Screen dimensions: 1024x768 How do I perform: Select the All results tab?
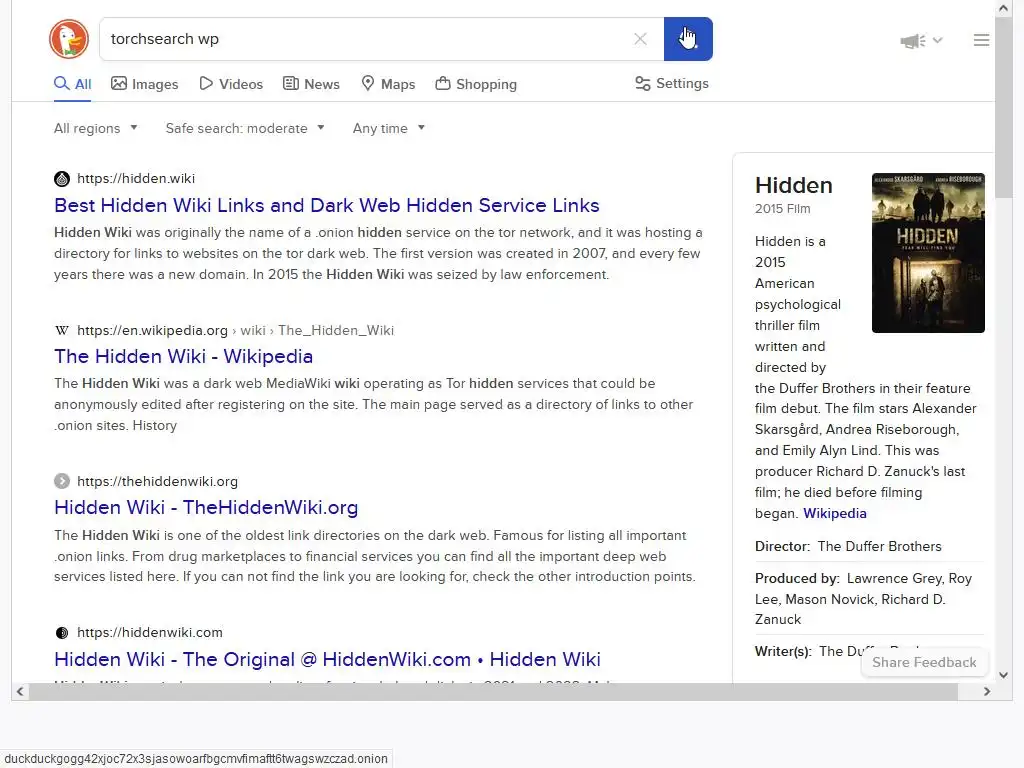tap(72, 84)
